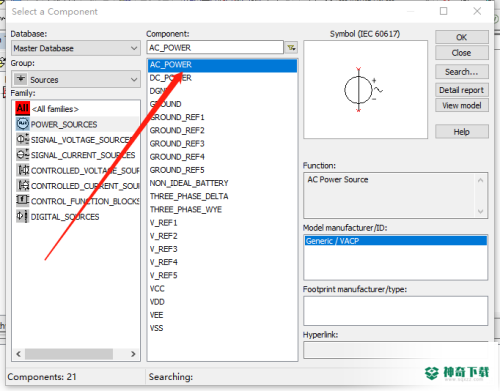Image resolution: width=500 pixels, height=391 pixels.
Task: Open the Database dropdown
Action: pos(76,48)
